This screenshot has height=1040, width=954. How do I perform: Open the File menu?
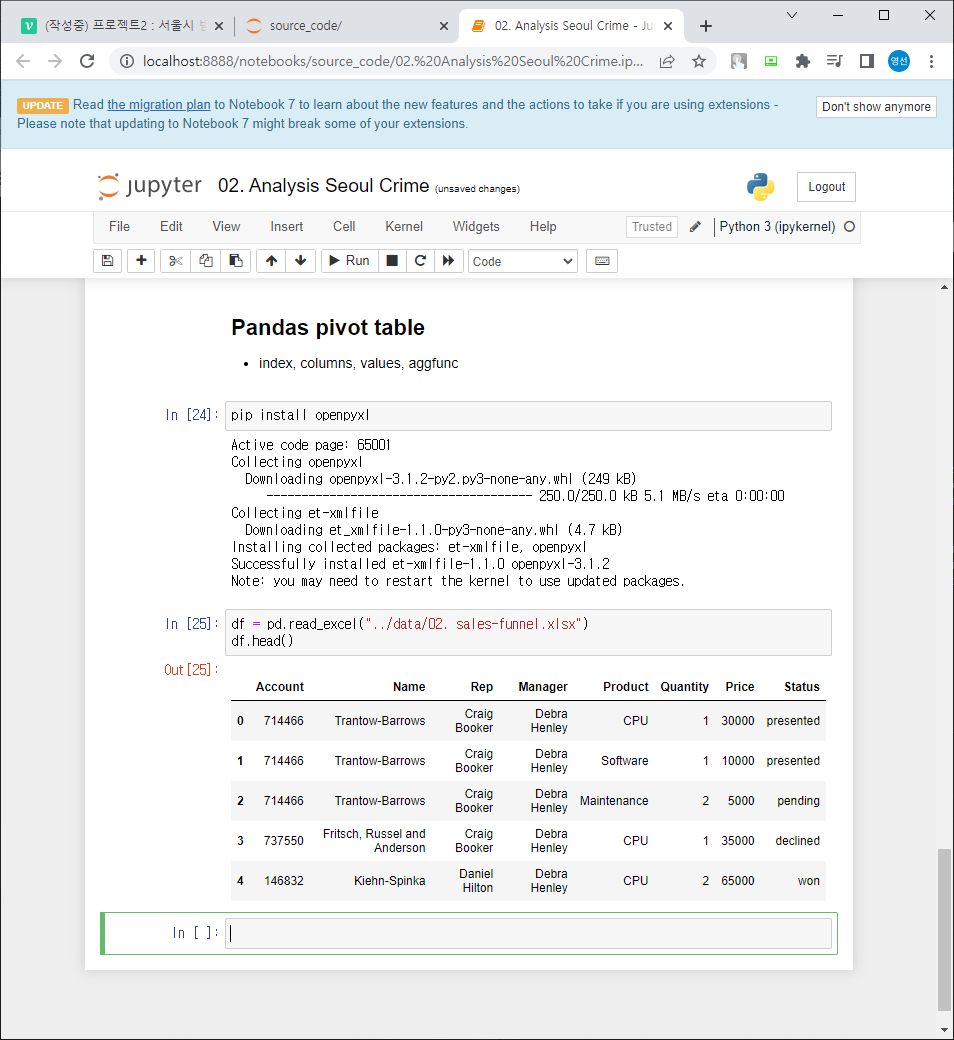(119, 227)
